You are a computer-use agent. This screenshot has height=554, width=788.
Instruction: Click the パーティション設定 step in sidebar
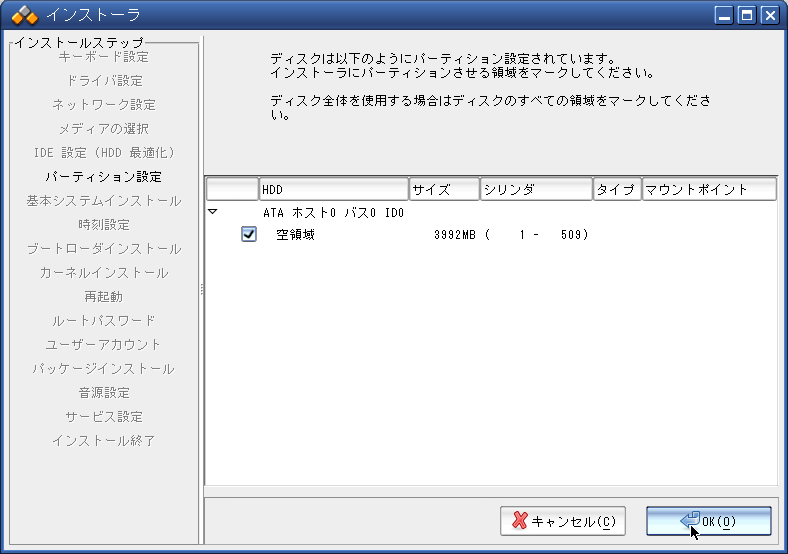104,177
